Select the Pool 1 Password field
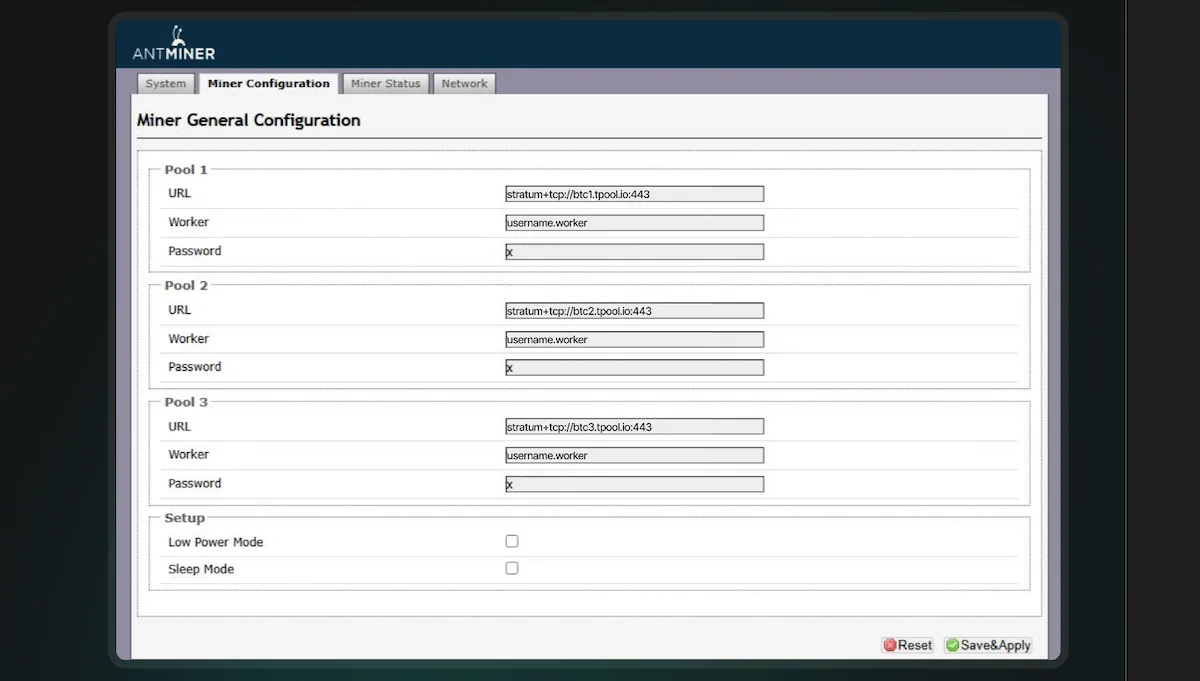The height and width of the screenshot is (681, 1200). pos(634,252)
